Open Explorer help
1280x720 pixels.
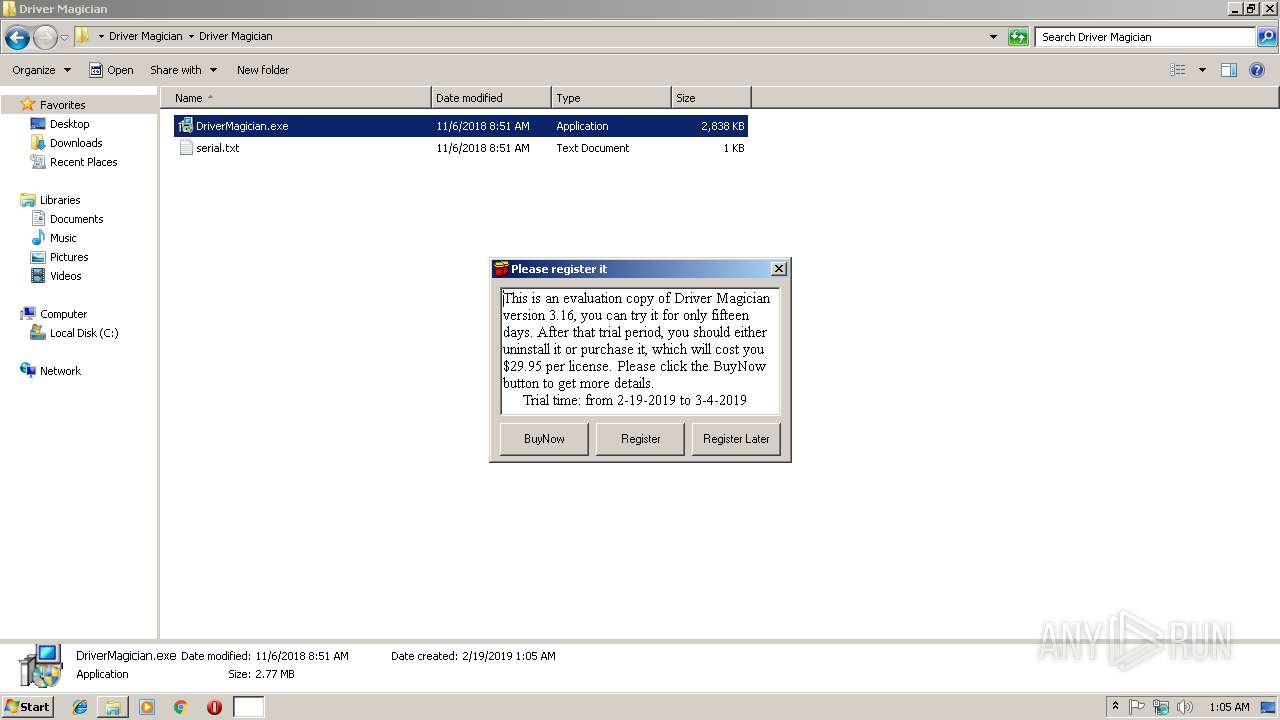click(1258, 70)
